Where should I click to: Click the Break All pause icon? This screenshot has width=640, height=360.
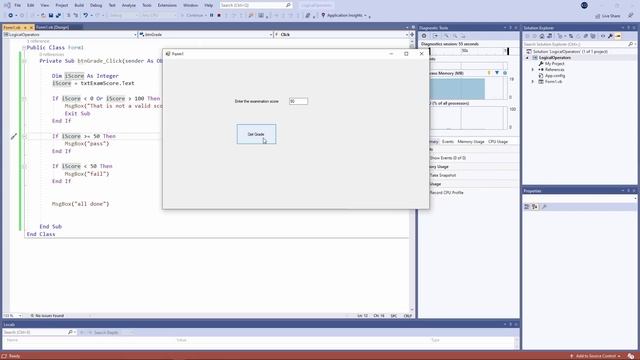(211, 16)
